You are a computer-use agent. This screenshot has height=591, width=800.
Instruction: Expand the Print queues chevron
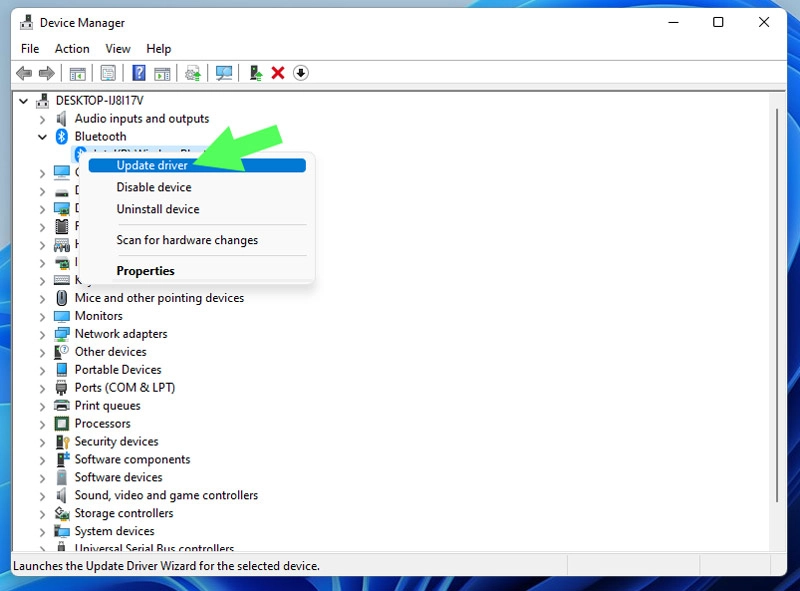(x=42, y=406)
